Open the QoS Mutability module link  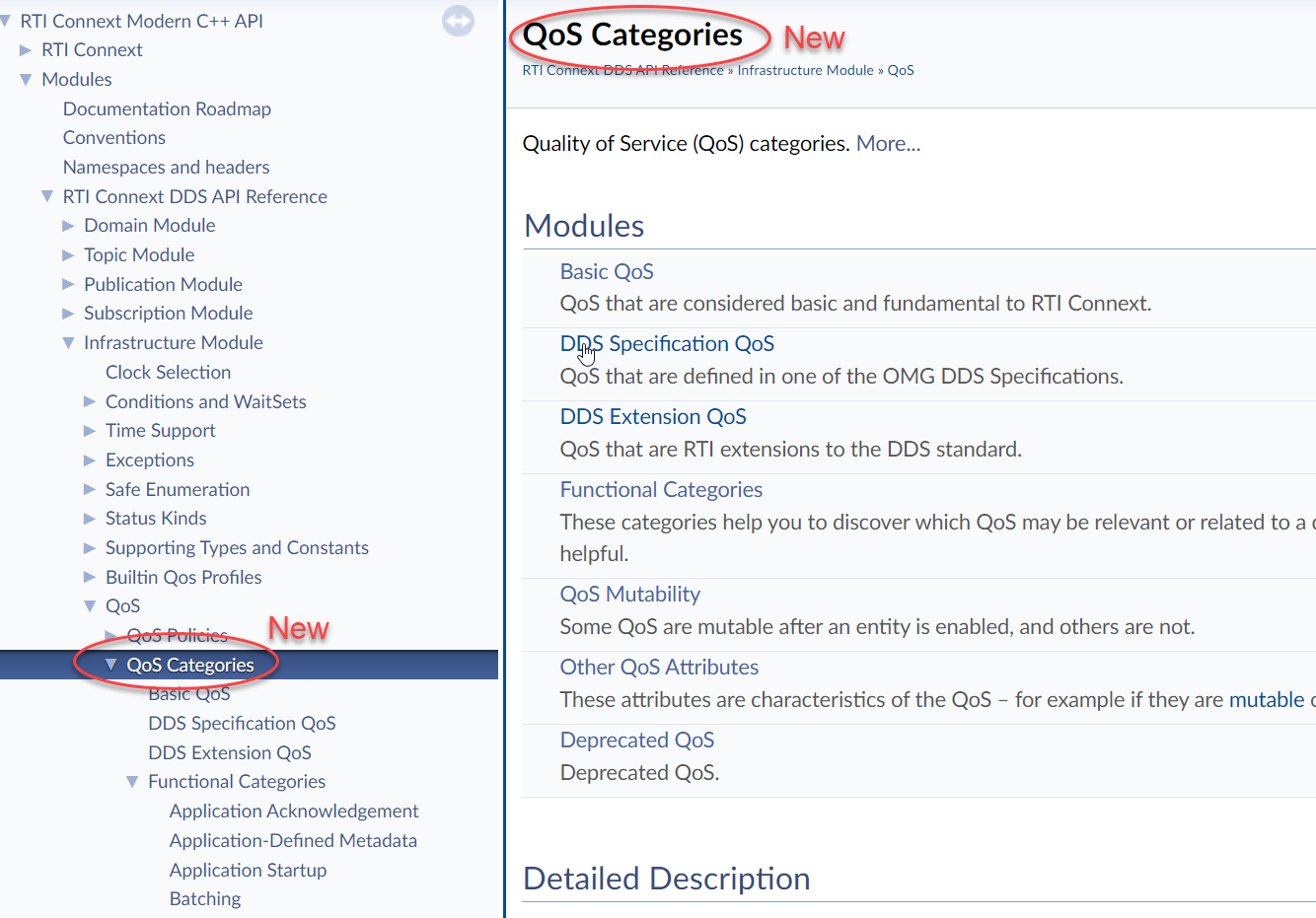pyautogui.click(x=629, y=595)
